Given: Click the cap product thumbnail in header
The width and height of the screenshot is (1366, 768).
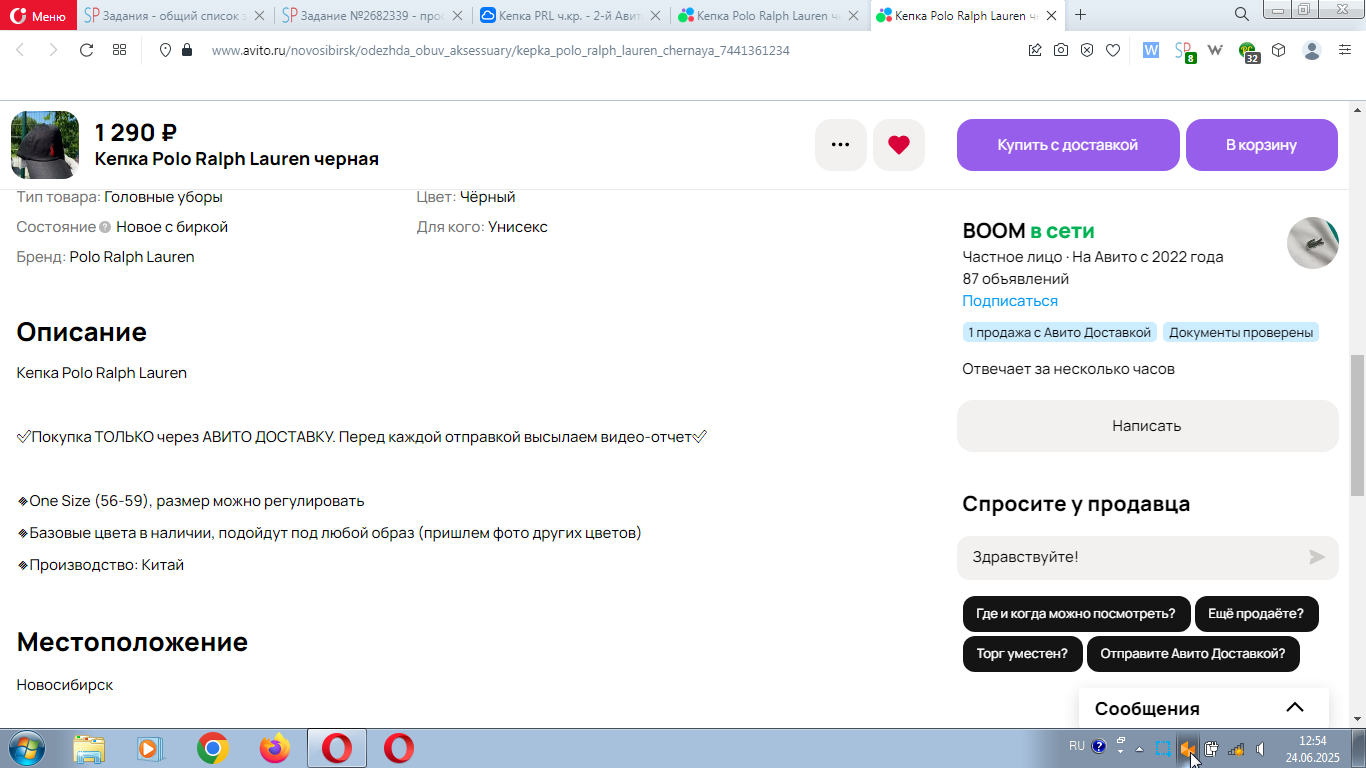Looking at the screenshot, I should click(x=45, y=145).
